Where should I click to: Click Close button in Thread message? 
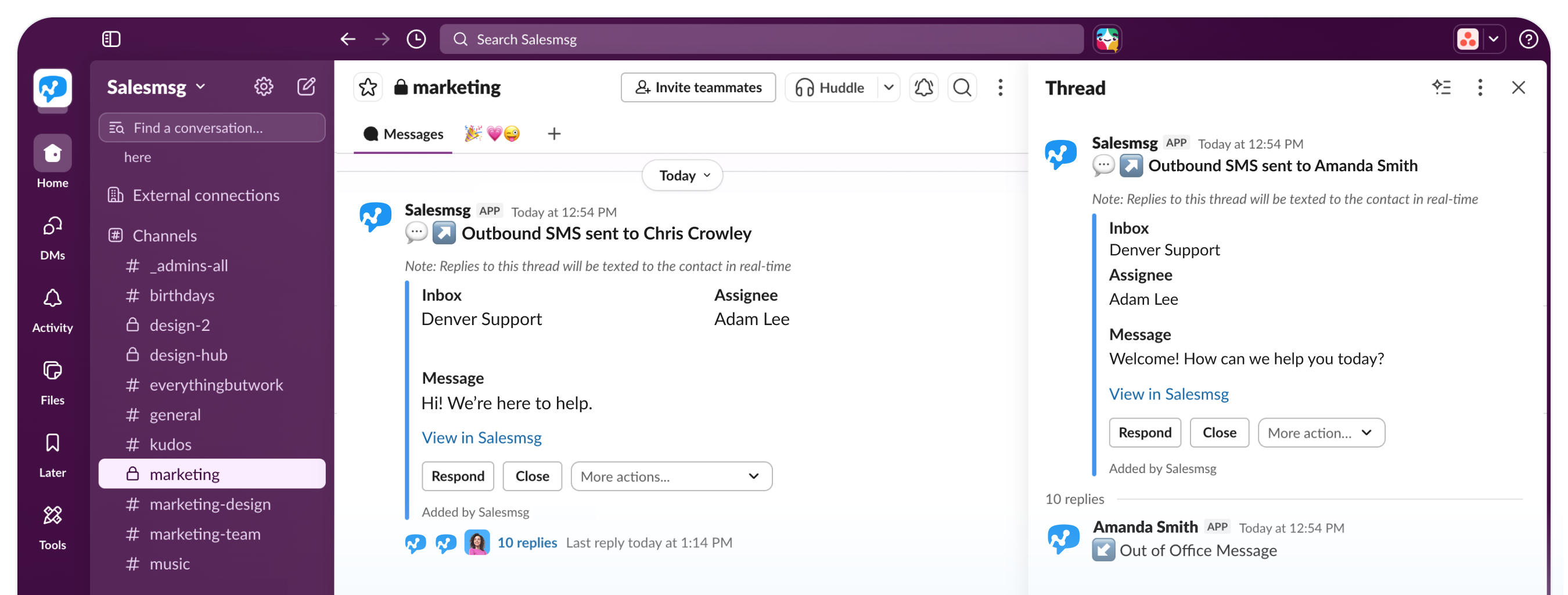[x=1220, y=433]
